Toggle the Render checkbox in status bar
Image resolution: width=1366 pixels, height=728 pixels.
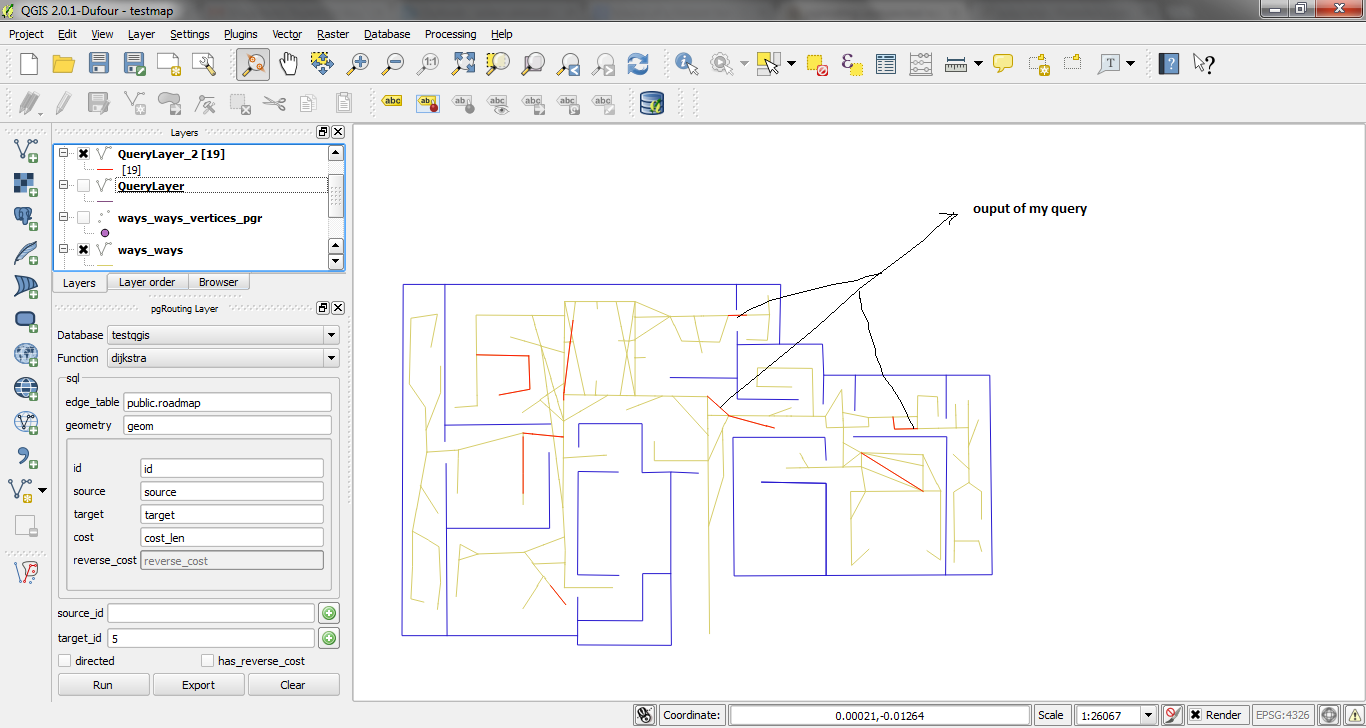click(x=1195, y=715)
